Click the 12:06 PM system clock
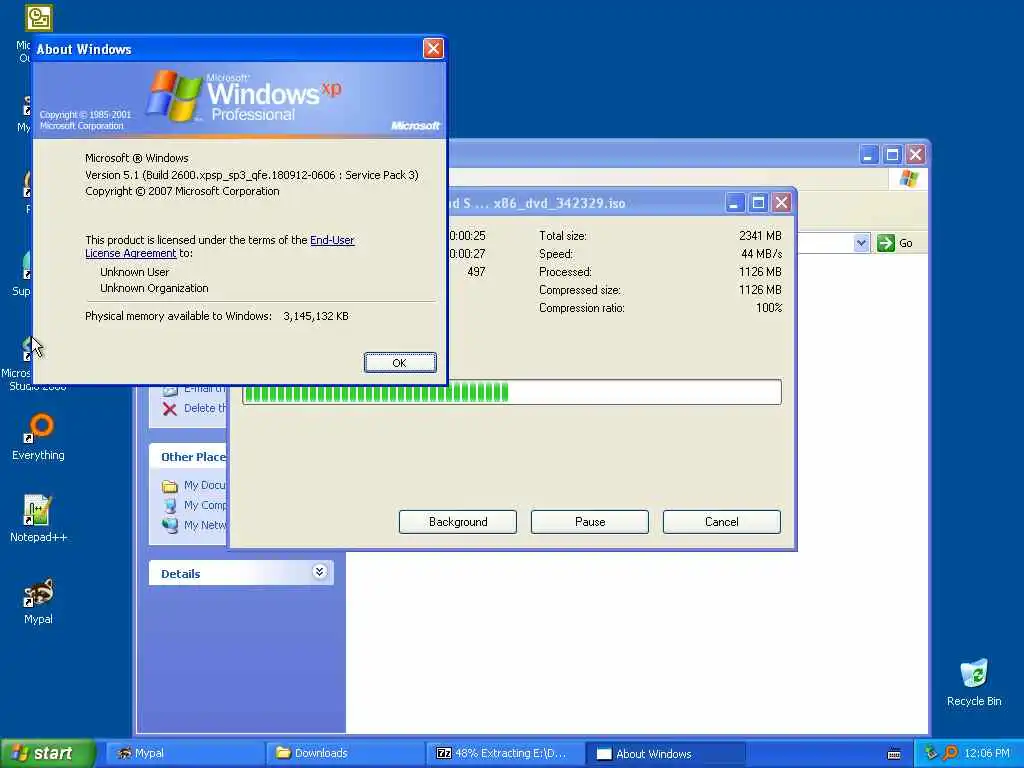1024x768 pixels. [987, 754]
